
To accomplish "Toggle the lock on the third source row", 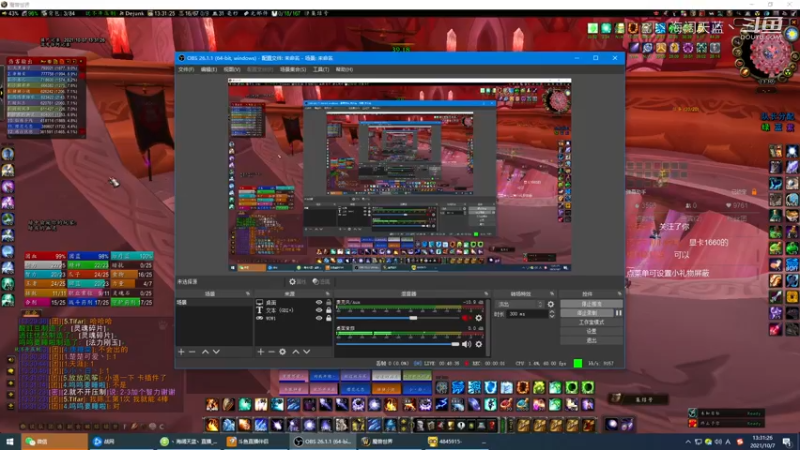I will [x=329, y=318].
